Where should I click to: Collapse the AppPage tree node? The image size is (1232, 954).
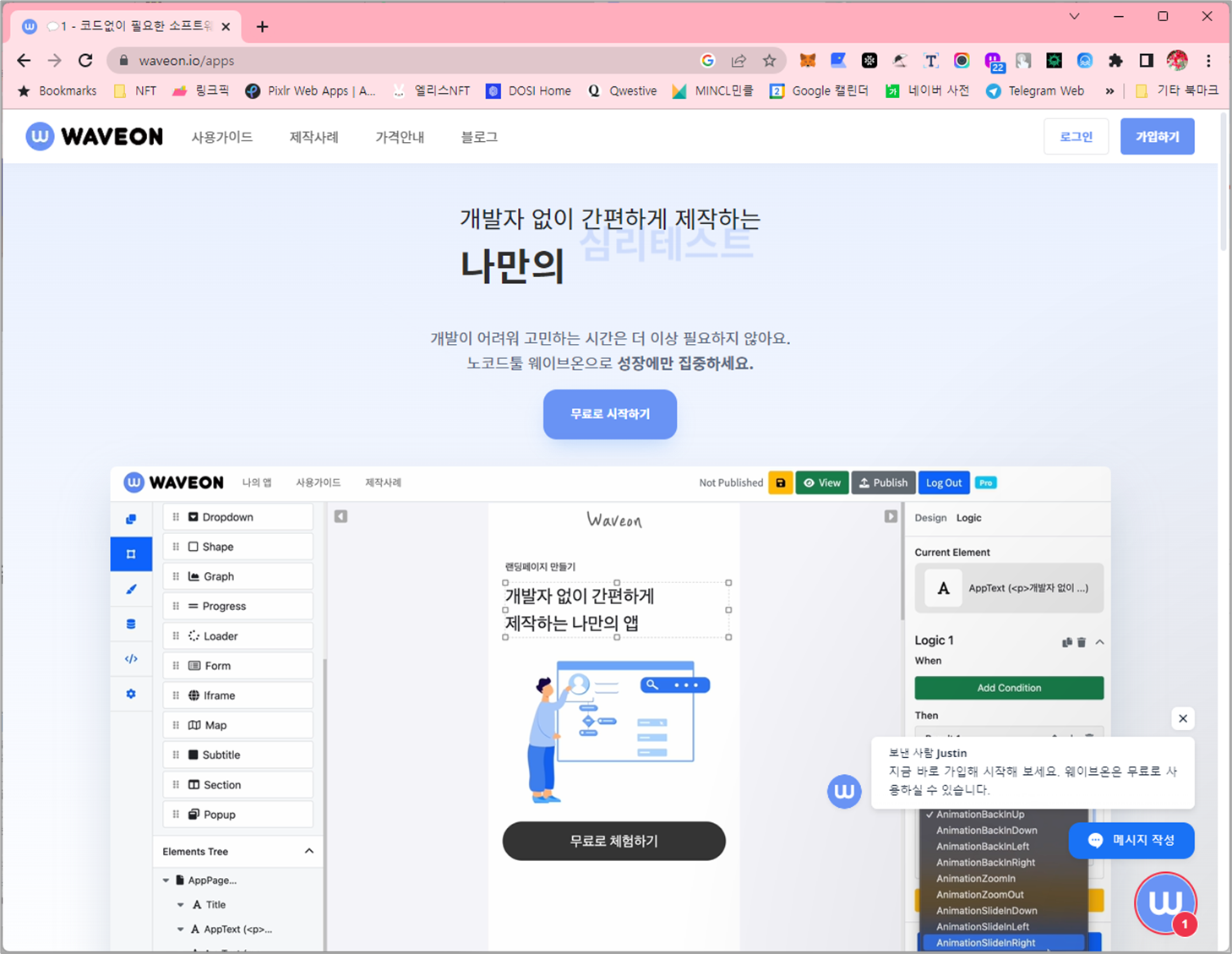166,880
